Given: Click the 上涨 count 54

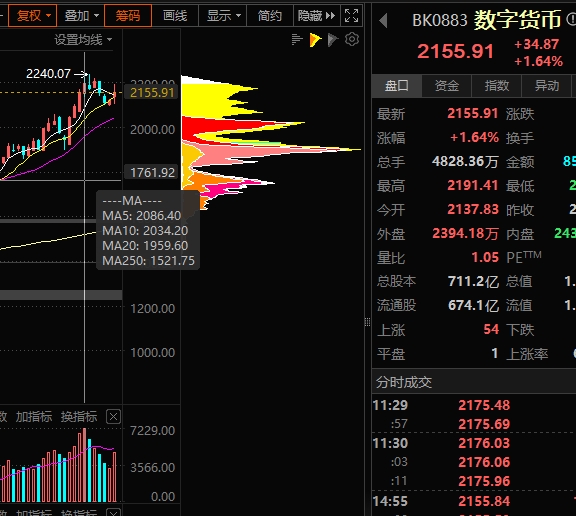Looking at the screenshot, I should 491,329.
